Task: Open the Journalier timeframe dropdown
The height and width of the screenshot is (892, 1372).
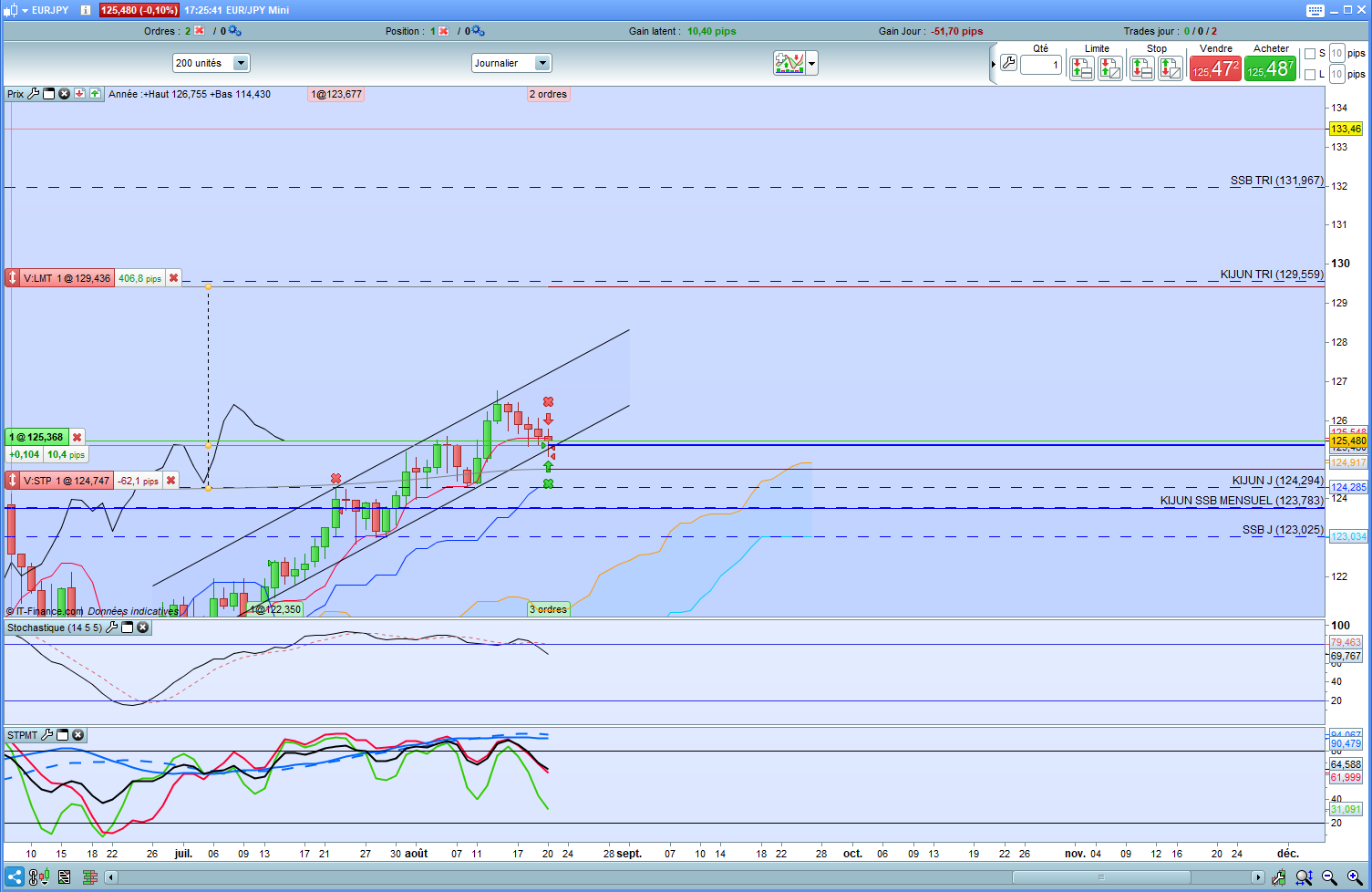Action: [x=542, y=63]
